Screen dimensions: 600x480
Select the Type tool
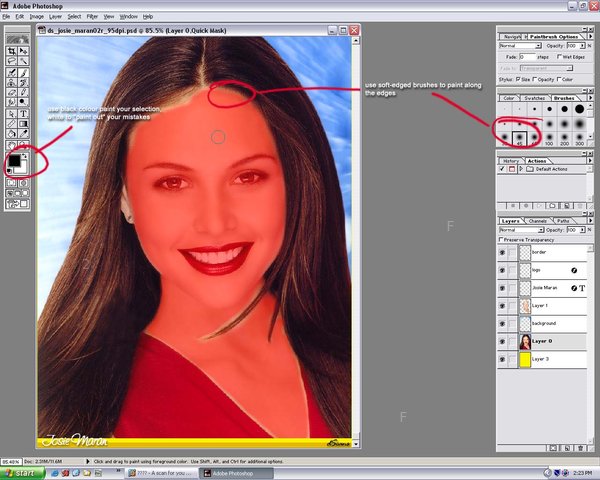click(x=23, y=114)
